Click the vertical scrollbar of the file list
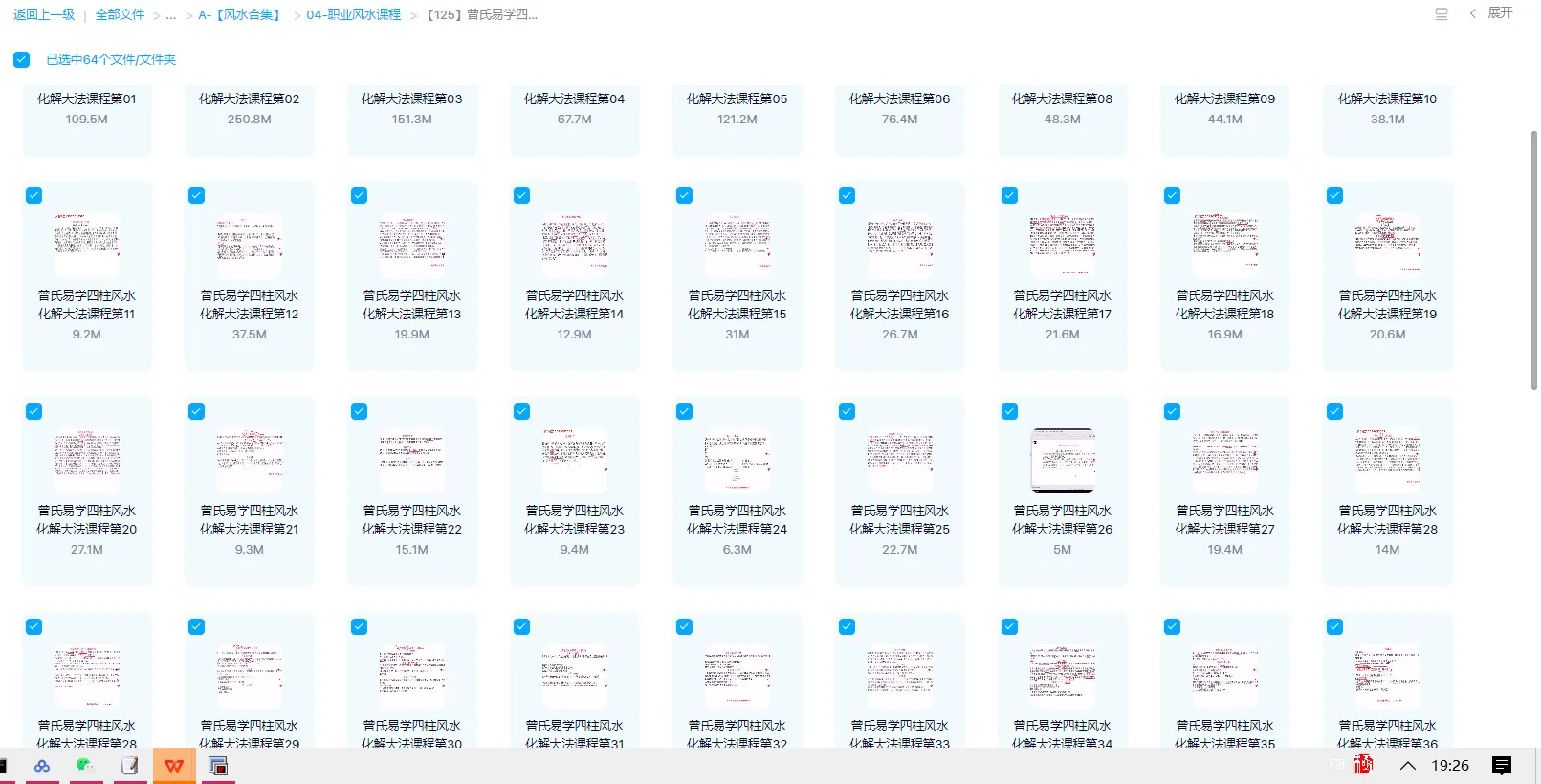This screenshot has width=1541, height=784. click(1534, 260)
